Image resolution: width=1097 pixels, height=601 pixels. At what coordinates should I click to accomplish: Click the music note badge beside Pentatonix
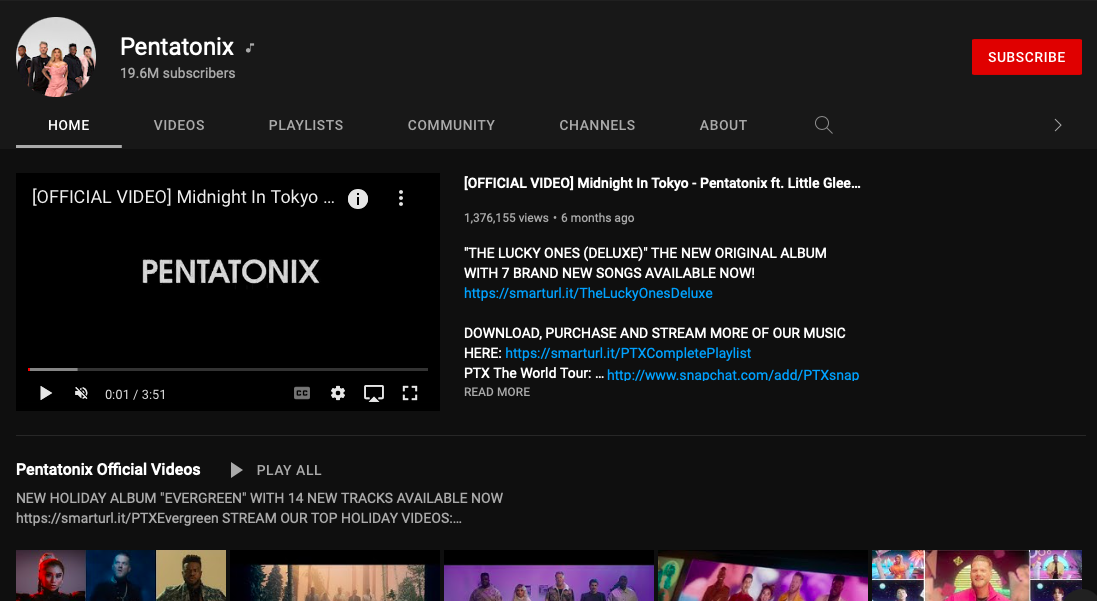[x=250, y=48]
